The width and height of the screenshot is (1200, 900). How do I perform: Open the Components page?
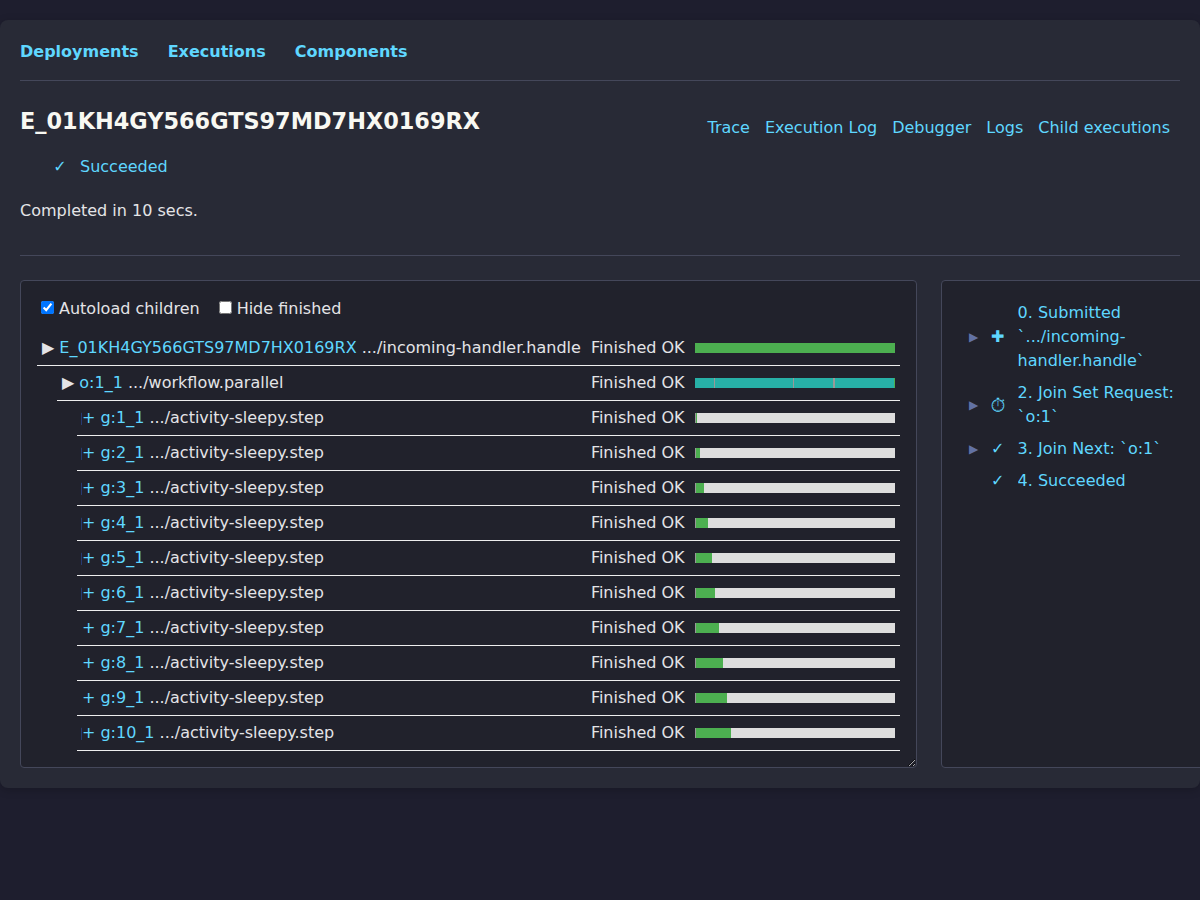[351, 51]
